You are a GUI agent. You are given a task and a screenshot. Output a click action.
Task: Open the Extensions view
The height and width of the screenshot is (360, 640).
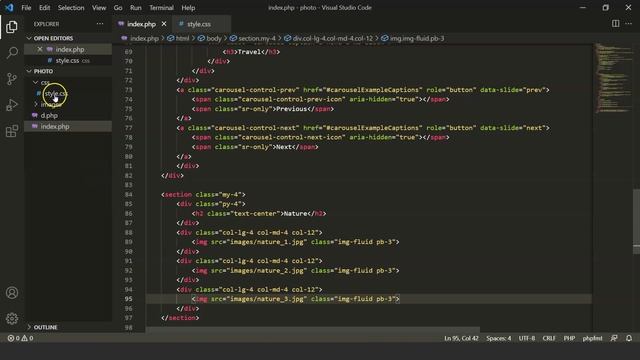[x=12, y=131]
